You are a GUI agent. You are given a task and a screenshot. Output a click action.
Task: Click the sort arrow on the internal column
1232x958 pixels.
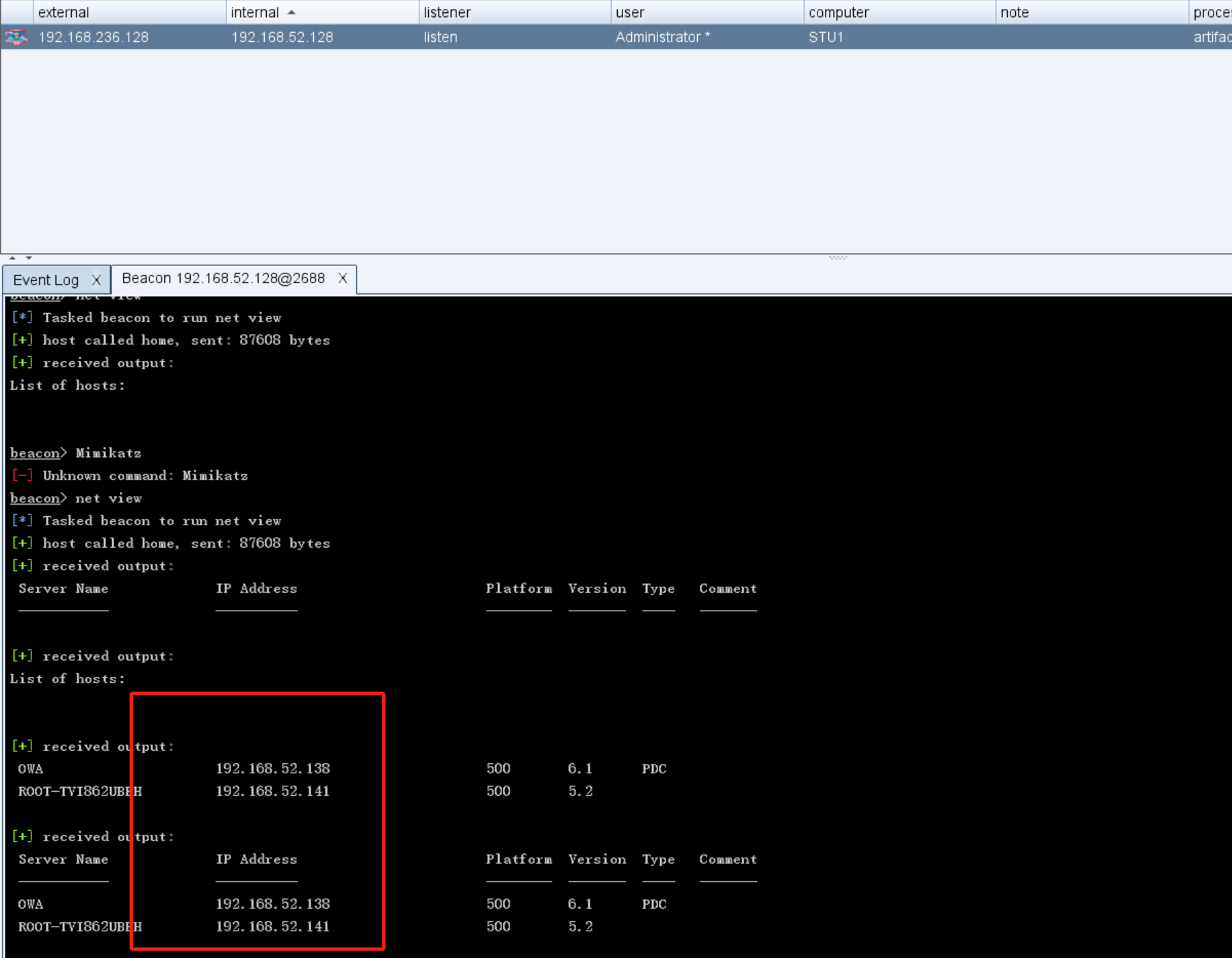click(291, 12)
